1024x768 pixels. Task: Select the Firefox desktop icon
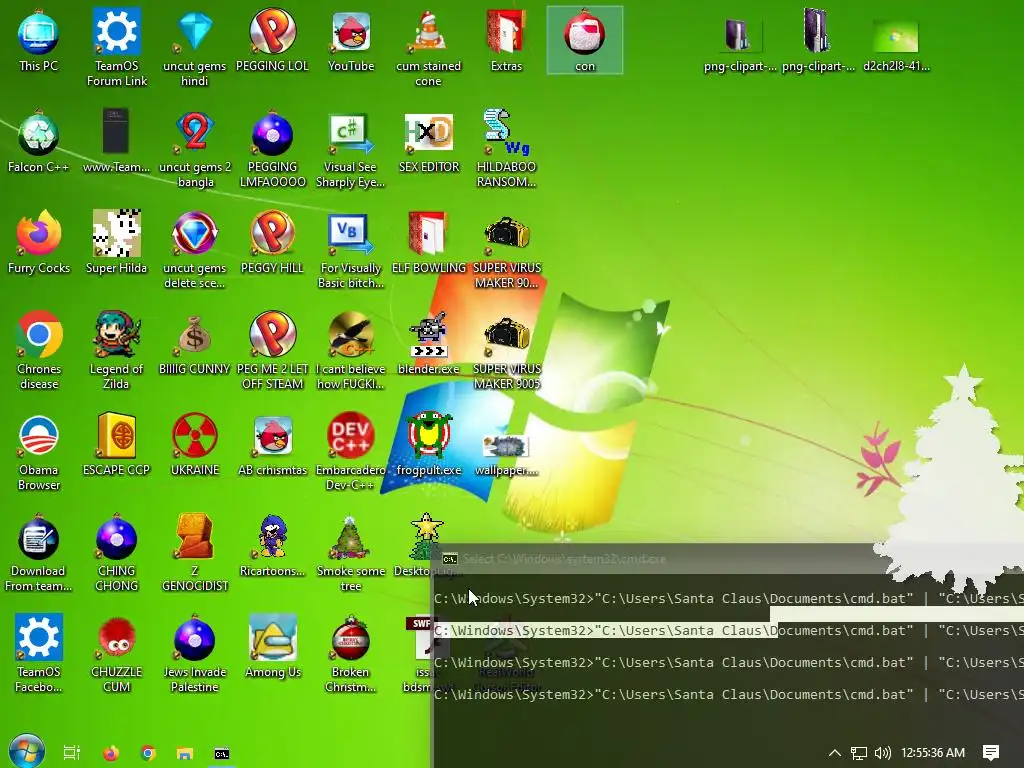point(39,234)
